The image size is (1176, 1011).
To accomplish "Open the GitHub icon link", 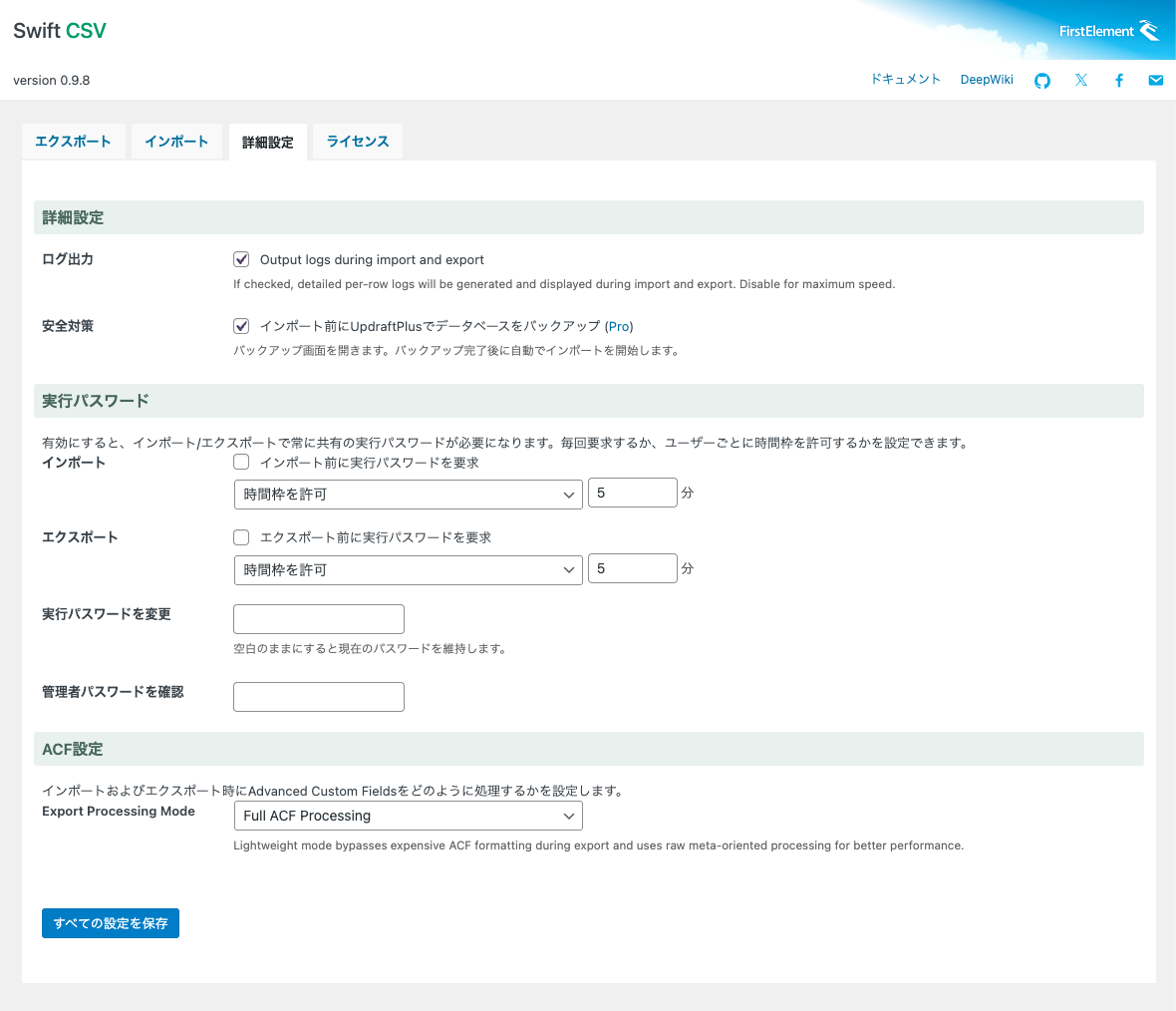I will pyautogui.click(x=1042, y=81).
